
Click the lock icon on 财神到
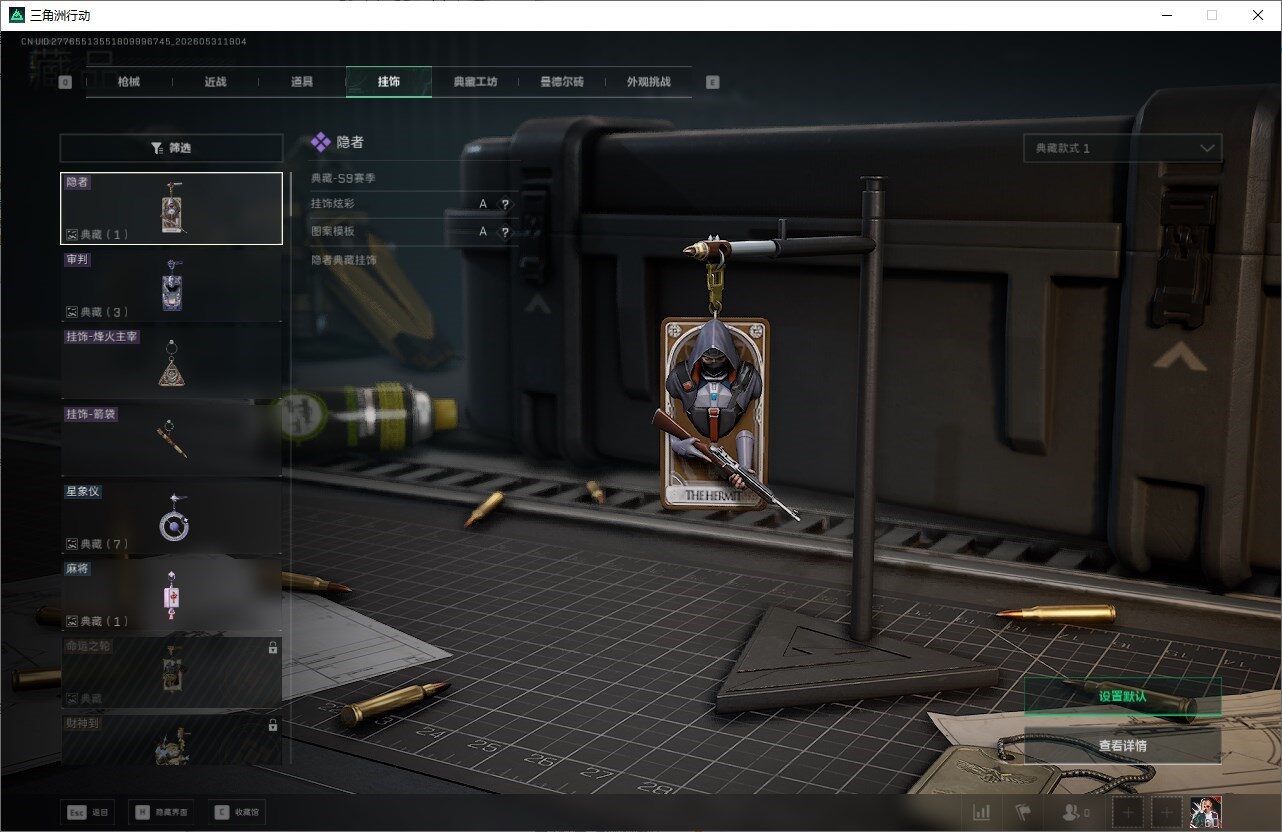point(273,725)
